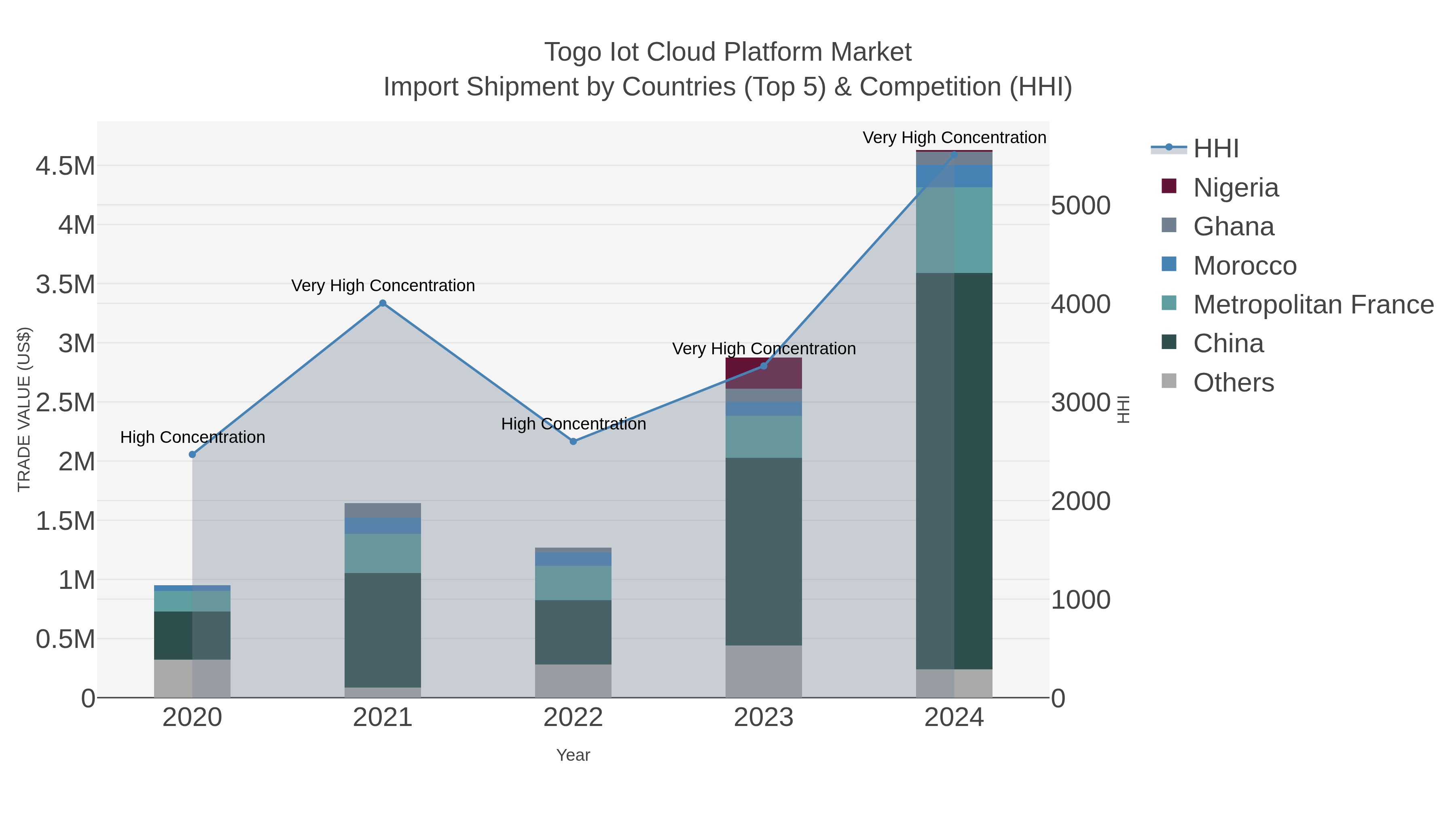This screenshot has height=819, width=1456.
Task: Click the China segment of 2020 bar
Action: pos(192,636)
